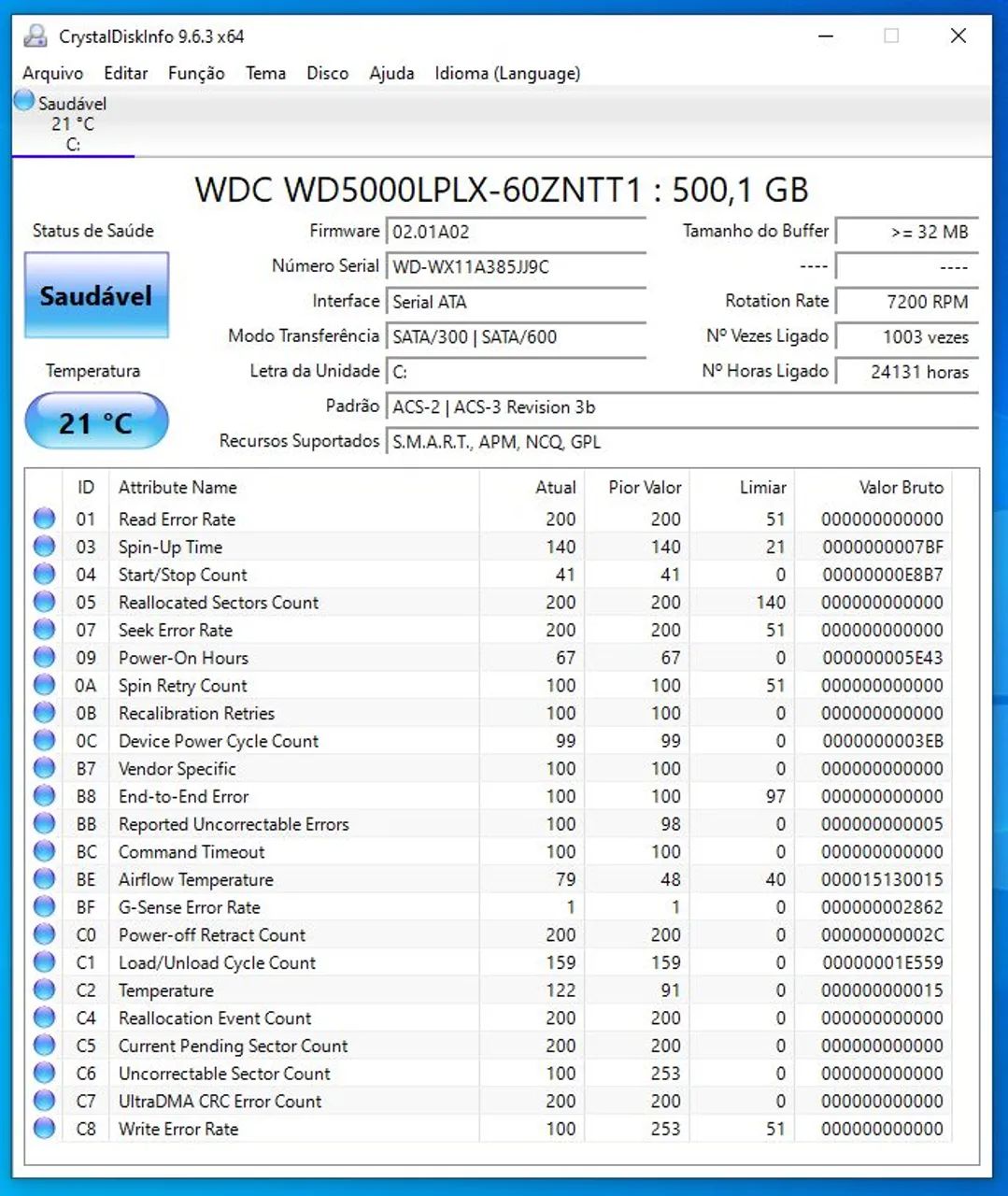Click status orb of Temperature C2 row

pyautogui.click(x=44, y=990)
